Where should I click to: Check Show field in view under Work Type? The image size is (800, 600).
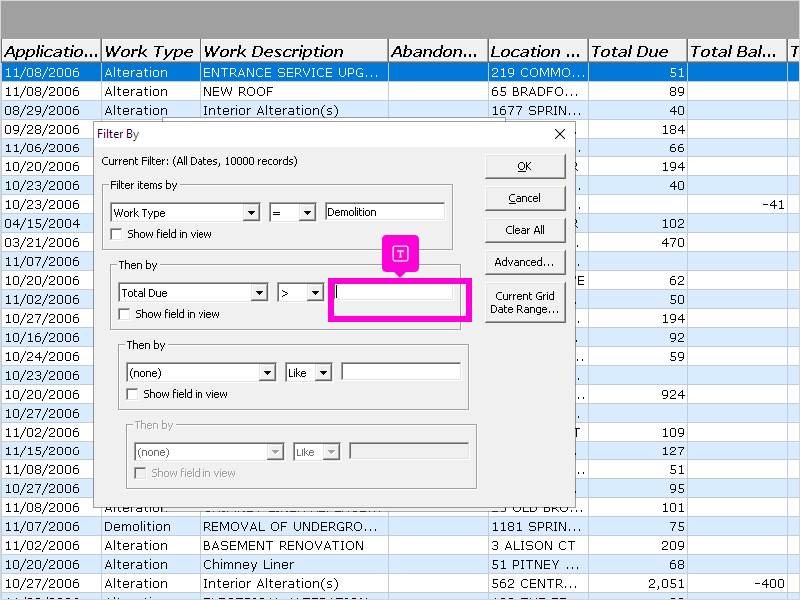point(116,234)
